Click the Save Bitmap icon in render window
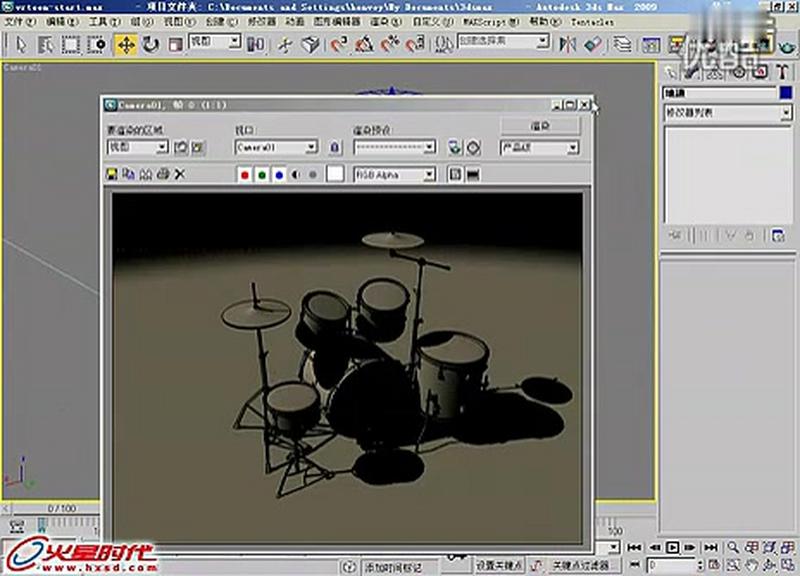 (110, 174)
